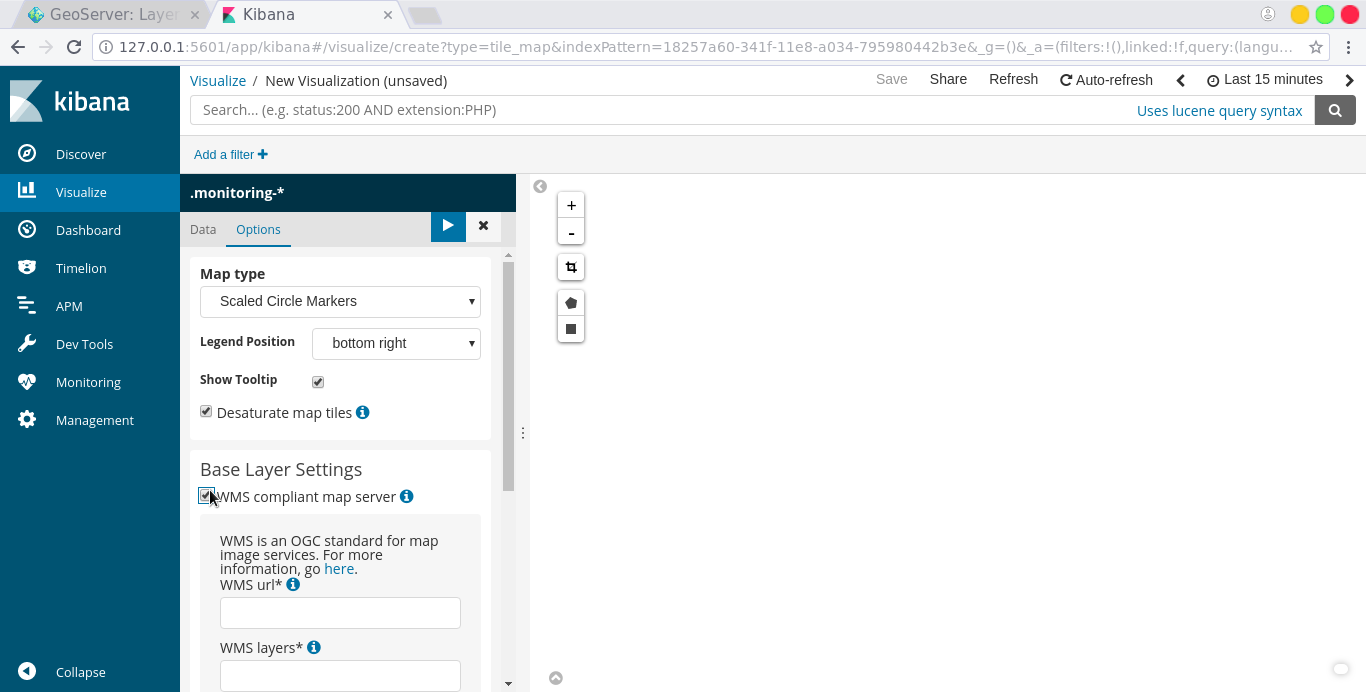Select the fit data bounds crop tool
Image resolution: width=1366 pixels, height=692 pixels.
(x=571, y=268)
